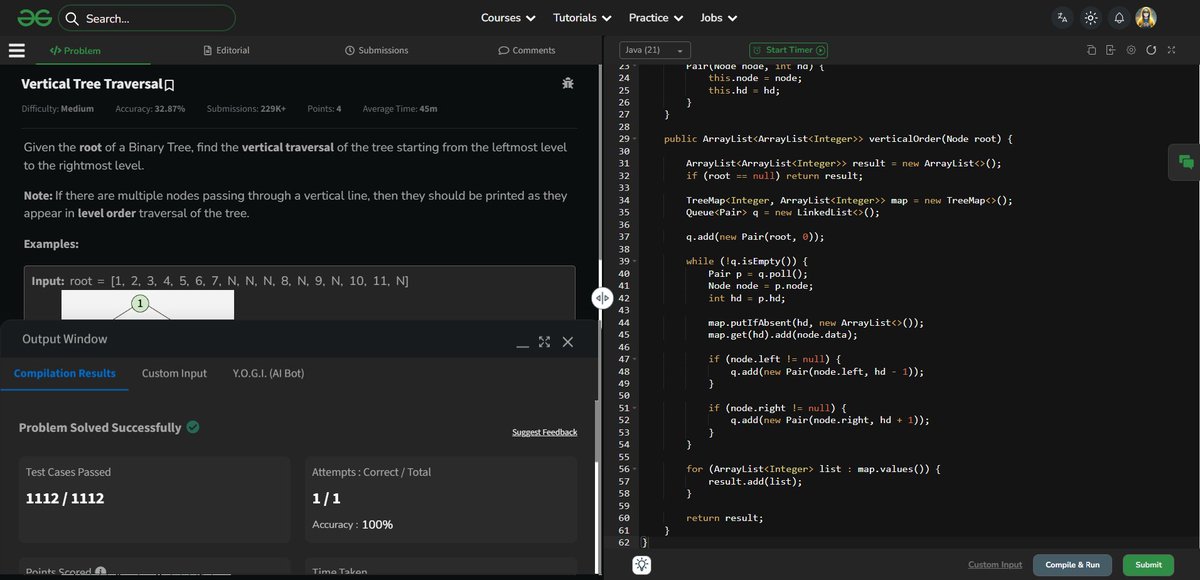The width and height of the screenshot is (1200, 580).
Task: Open the user profile avatar
Action: 1147,18
